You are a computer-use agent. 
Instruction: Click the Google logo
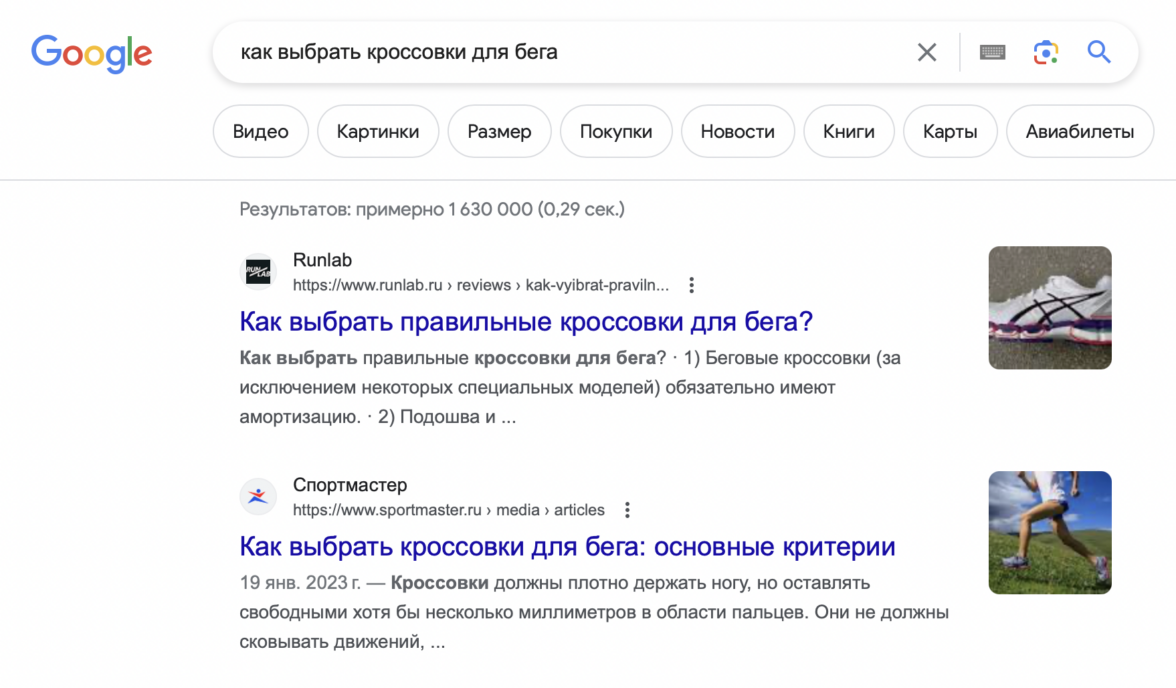pos(91,52)
